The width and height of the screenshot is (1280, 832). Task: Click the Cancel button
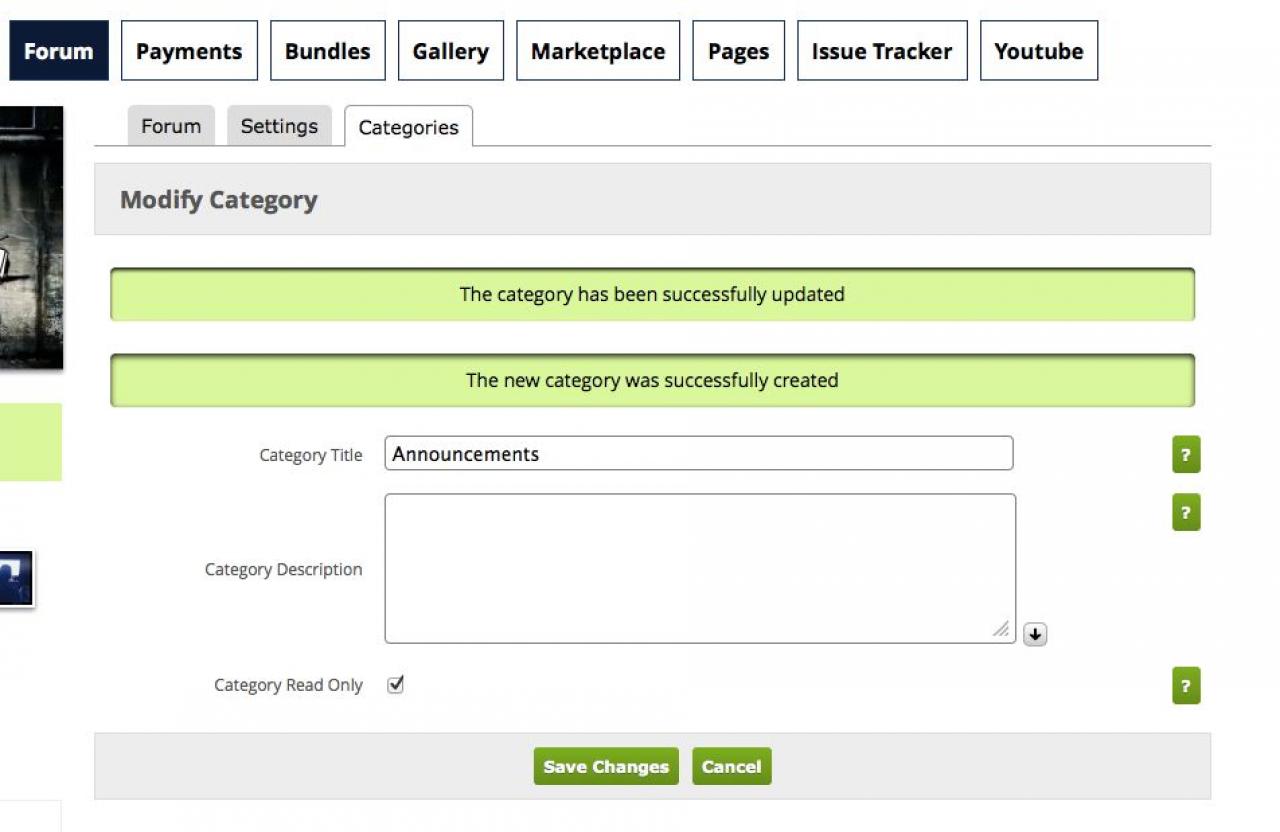[731, 767]
